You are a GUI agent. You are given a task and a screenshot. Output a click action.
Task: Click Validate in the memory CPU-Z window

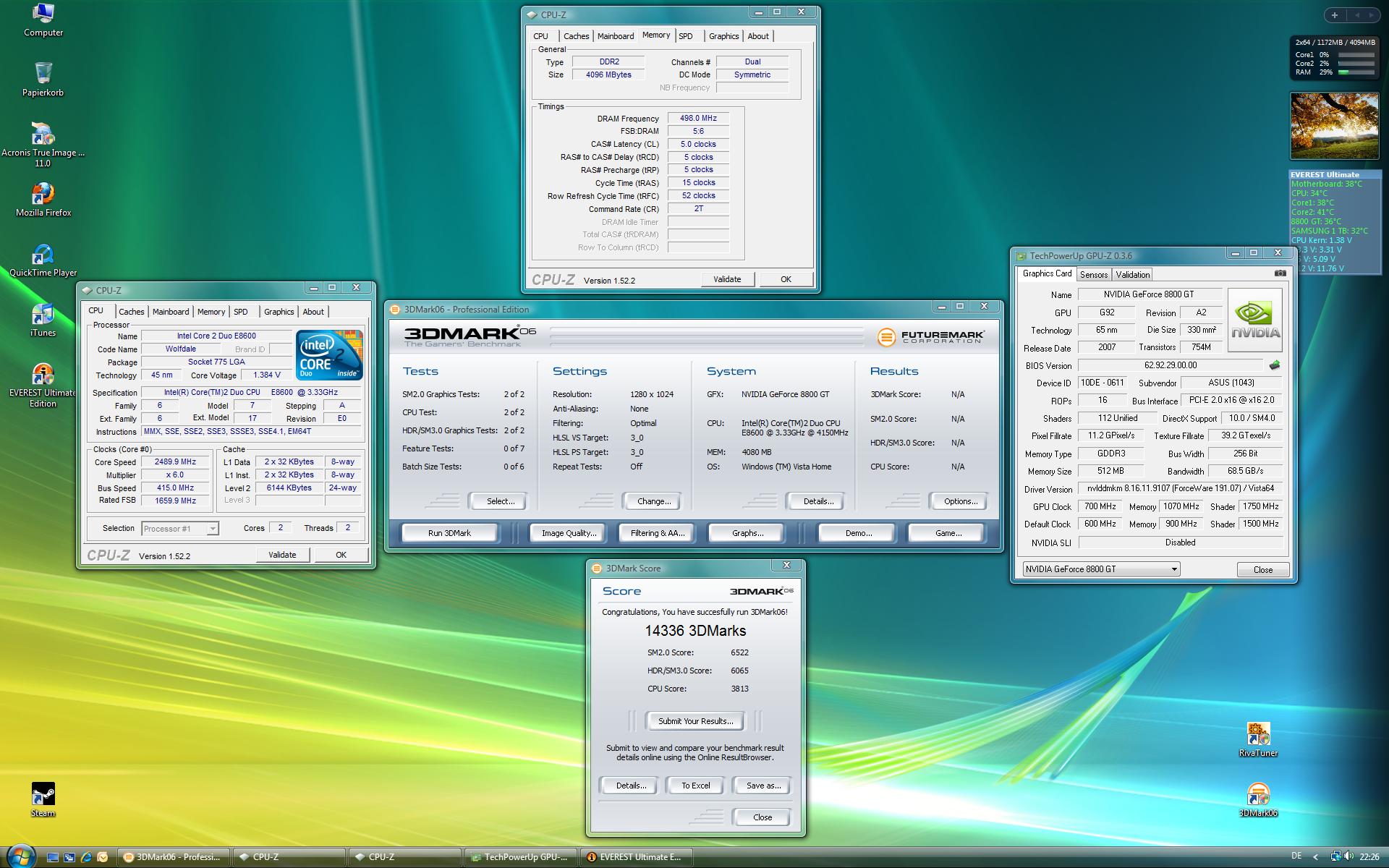pos(727,279)
